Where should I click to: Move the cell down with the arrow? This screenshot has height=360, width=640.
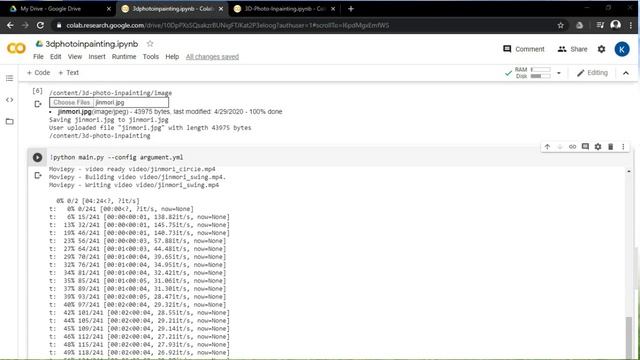pyautogui.click(x=560, y=147)
